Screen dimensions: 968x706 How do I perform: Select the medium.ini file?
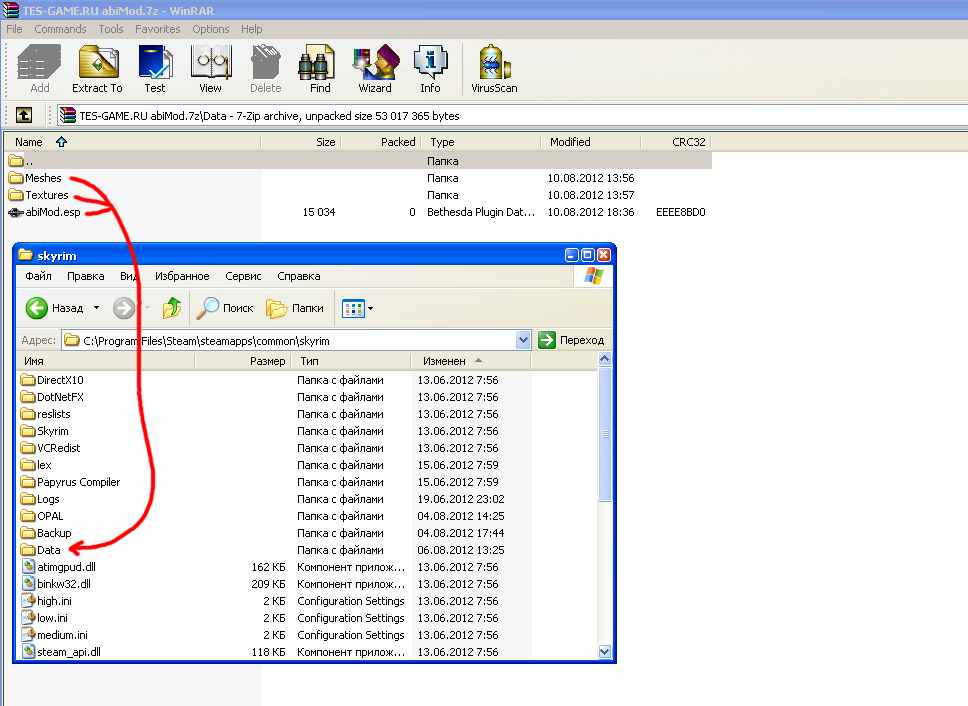click(55, 635)
